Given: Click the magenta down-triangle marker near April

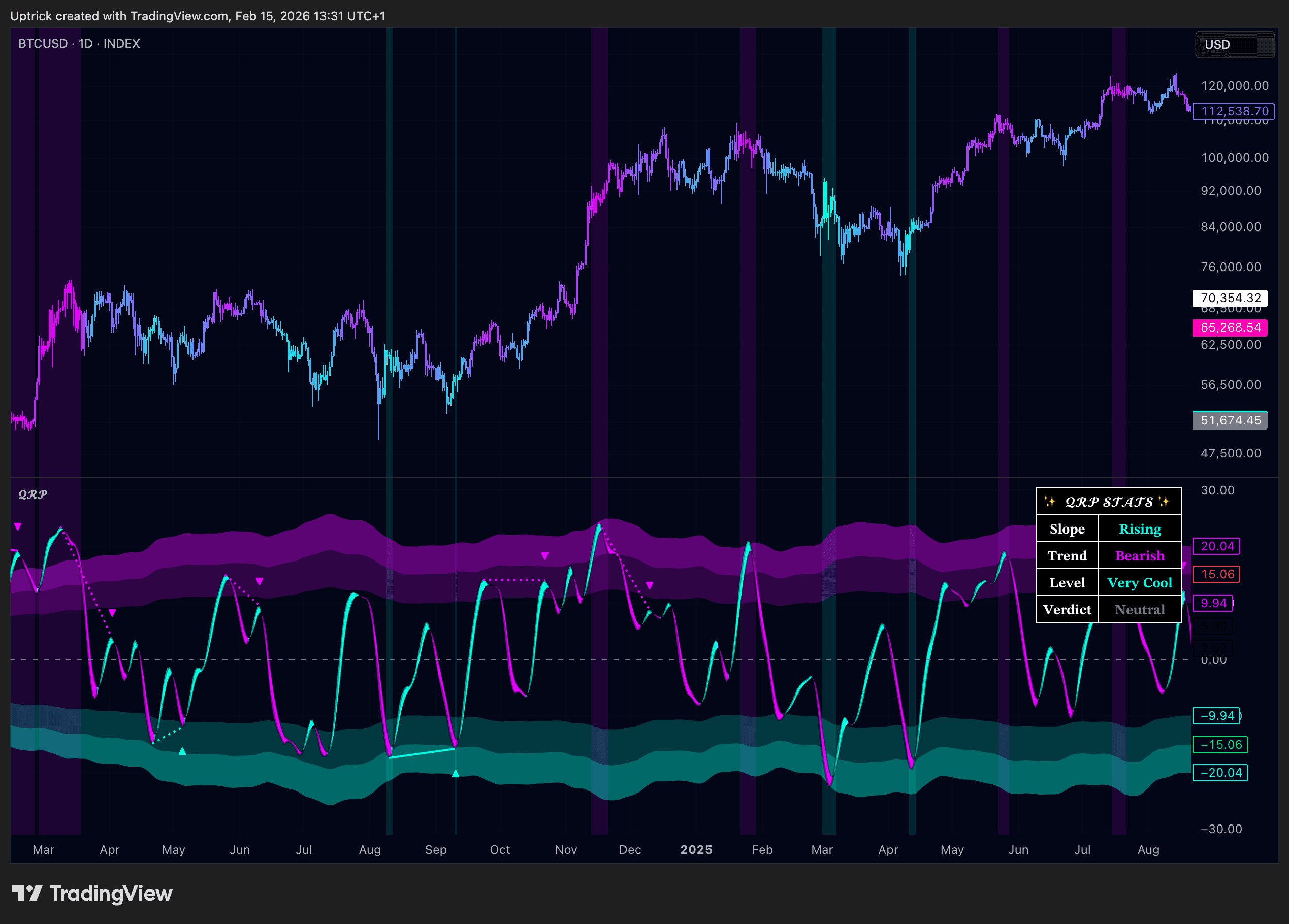Looking at the screenshot, I should coord(113,613).
